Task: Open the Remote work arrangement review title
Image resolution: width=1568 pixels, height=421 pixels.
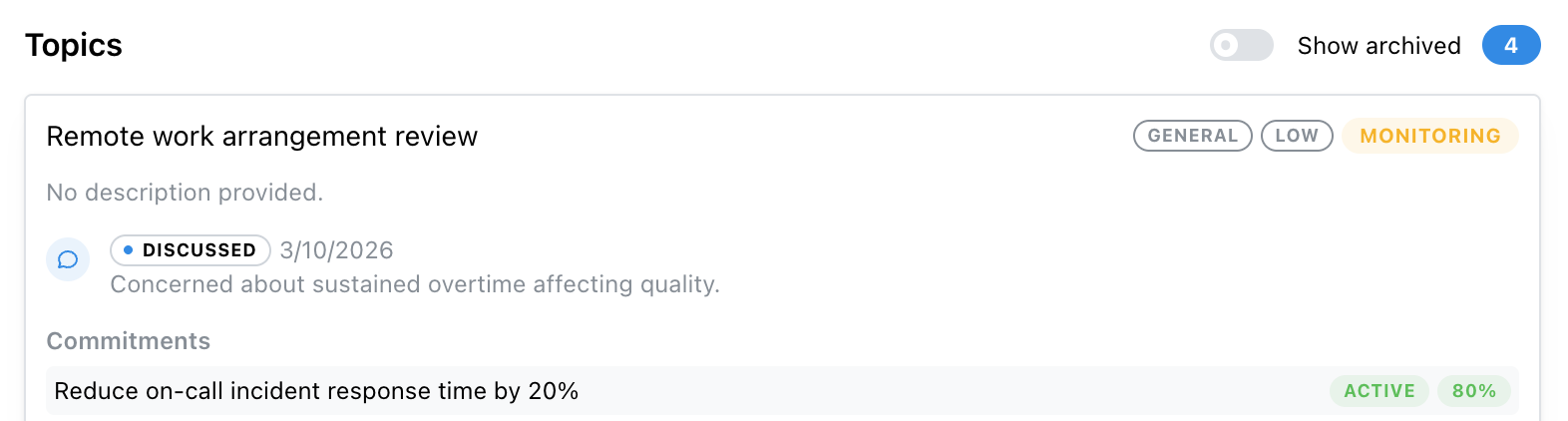Action: [261, 136]
